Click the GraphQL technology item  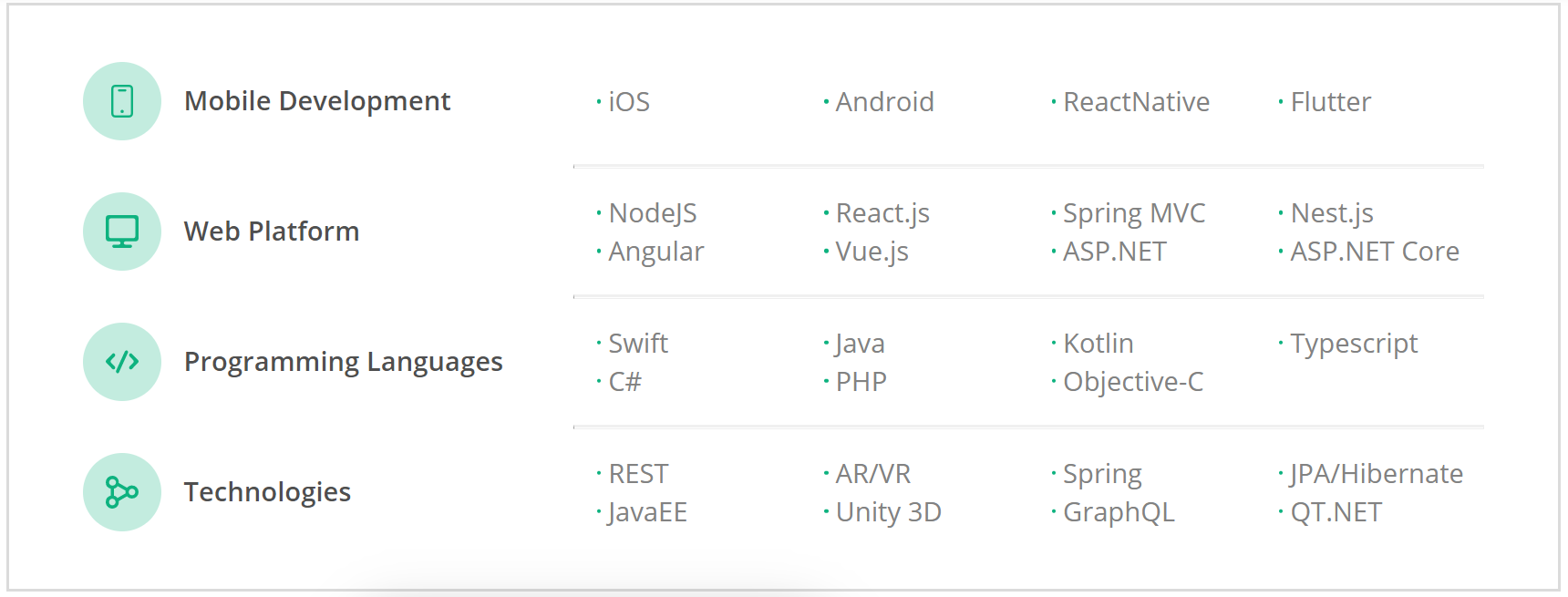click(x=1119, y=512)
